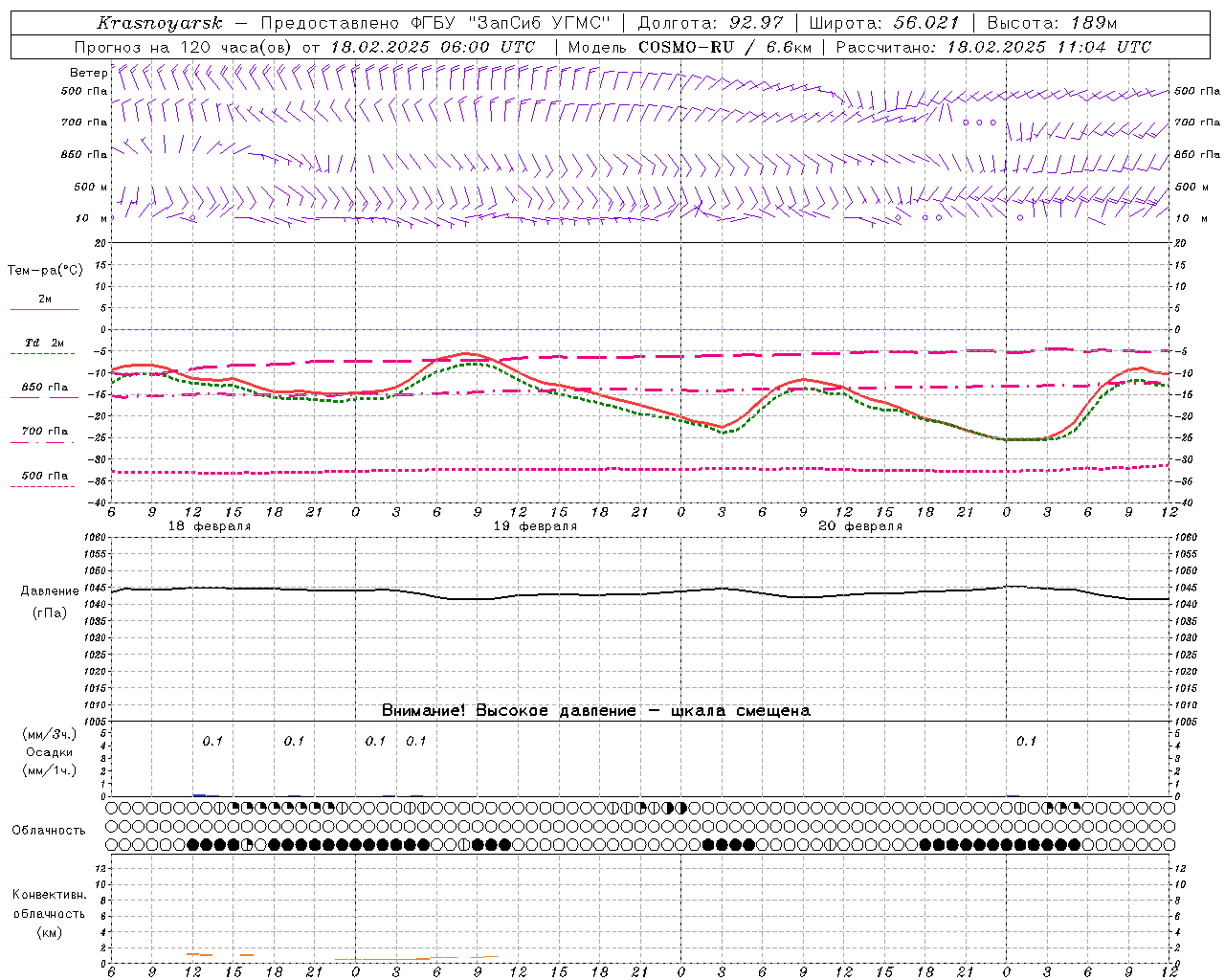Click the Осадки panel label
Image resolution: width=1225 pixels, height=980 pixels.
49,752
